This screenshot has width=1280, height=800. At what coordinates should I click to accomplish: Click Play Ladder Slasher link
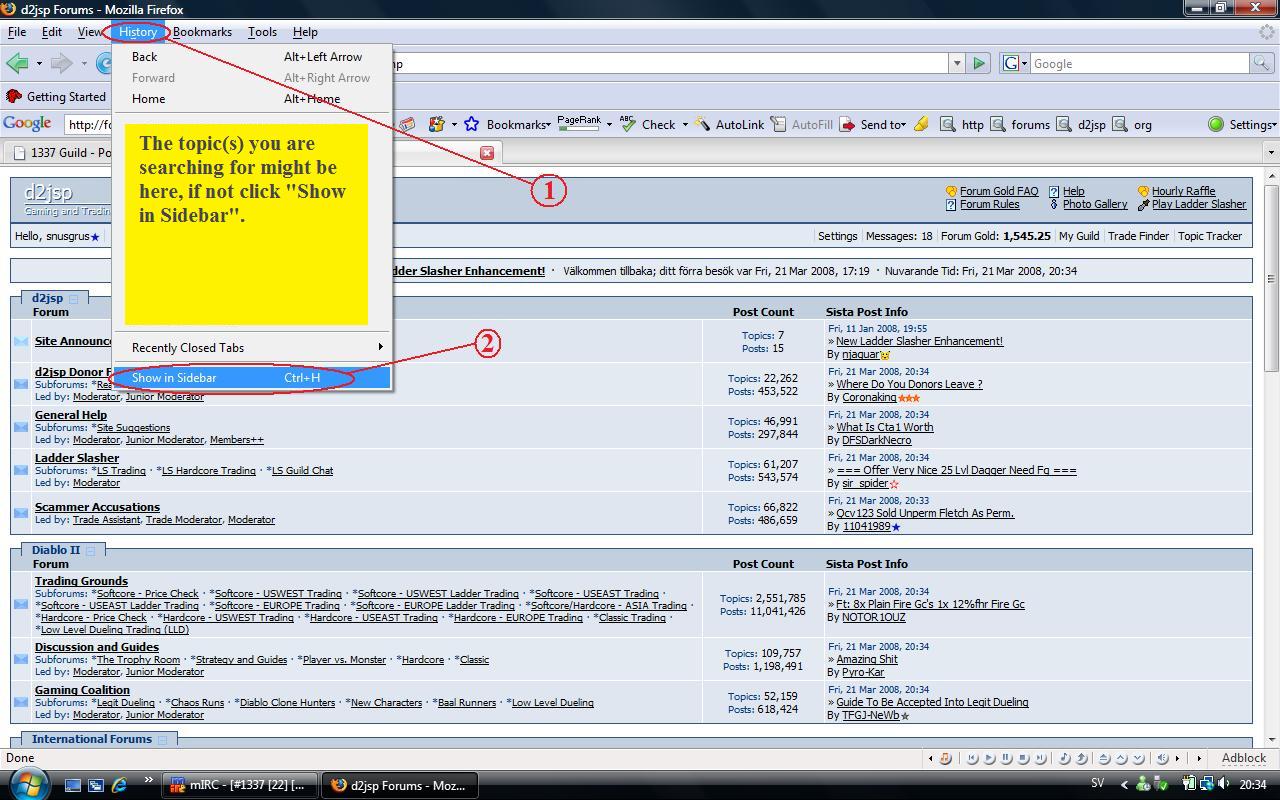[1199, 204]
